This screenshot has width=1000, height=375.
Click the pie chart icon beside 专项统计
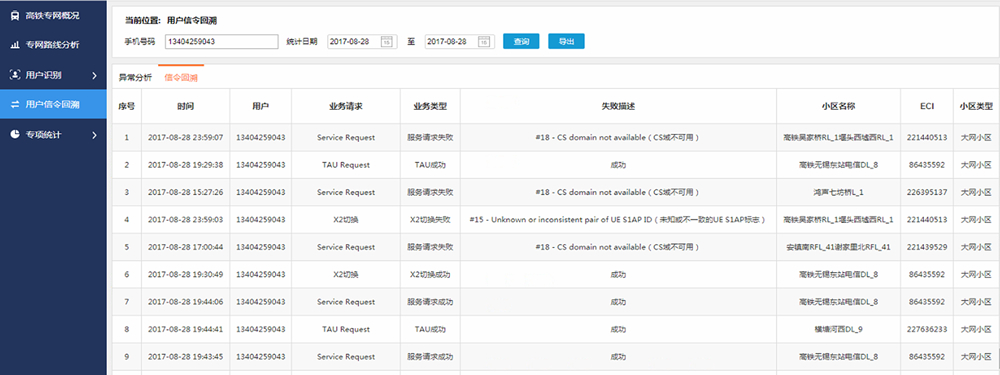coord(15,135)
